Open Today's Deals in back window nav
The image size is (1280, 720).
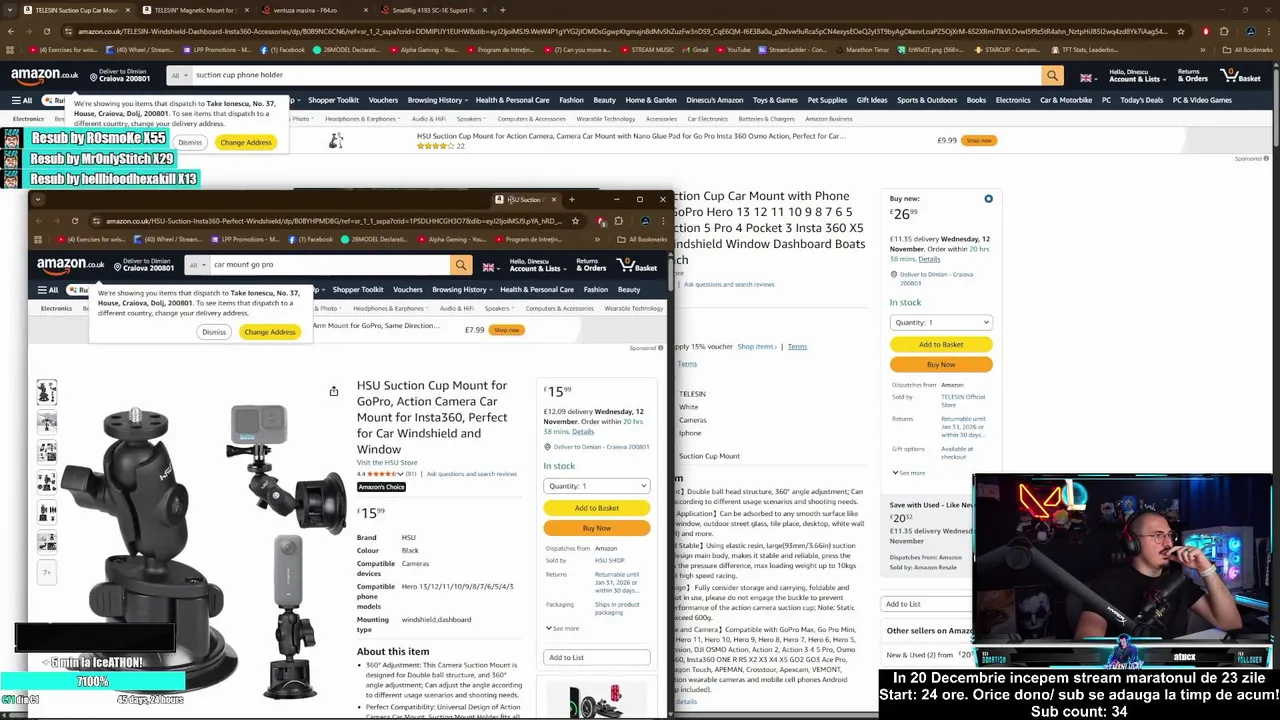tap(1142, 100)
